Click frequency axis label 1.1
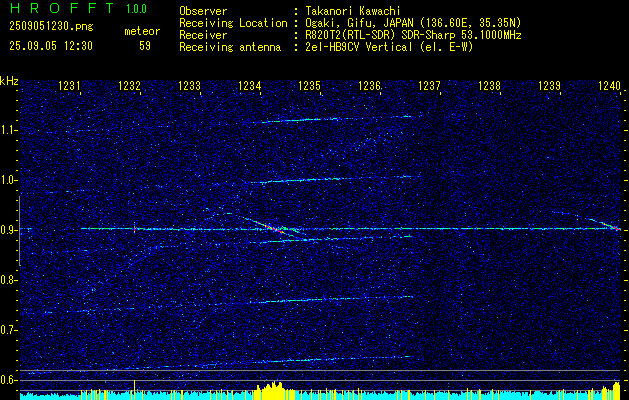The width and height of the screenshot is (629, 400). click(x=7, y=130)
